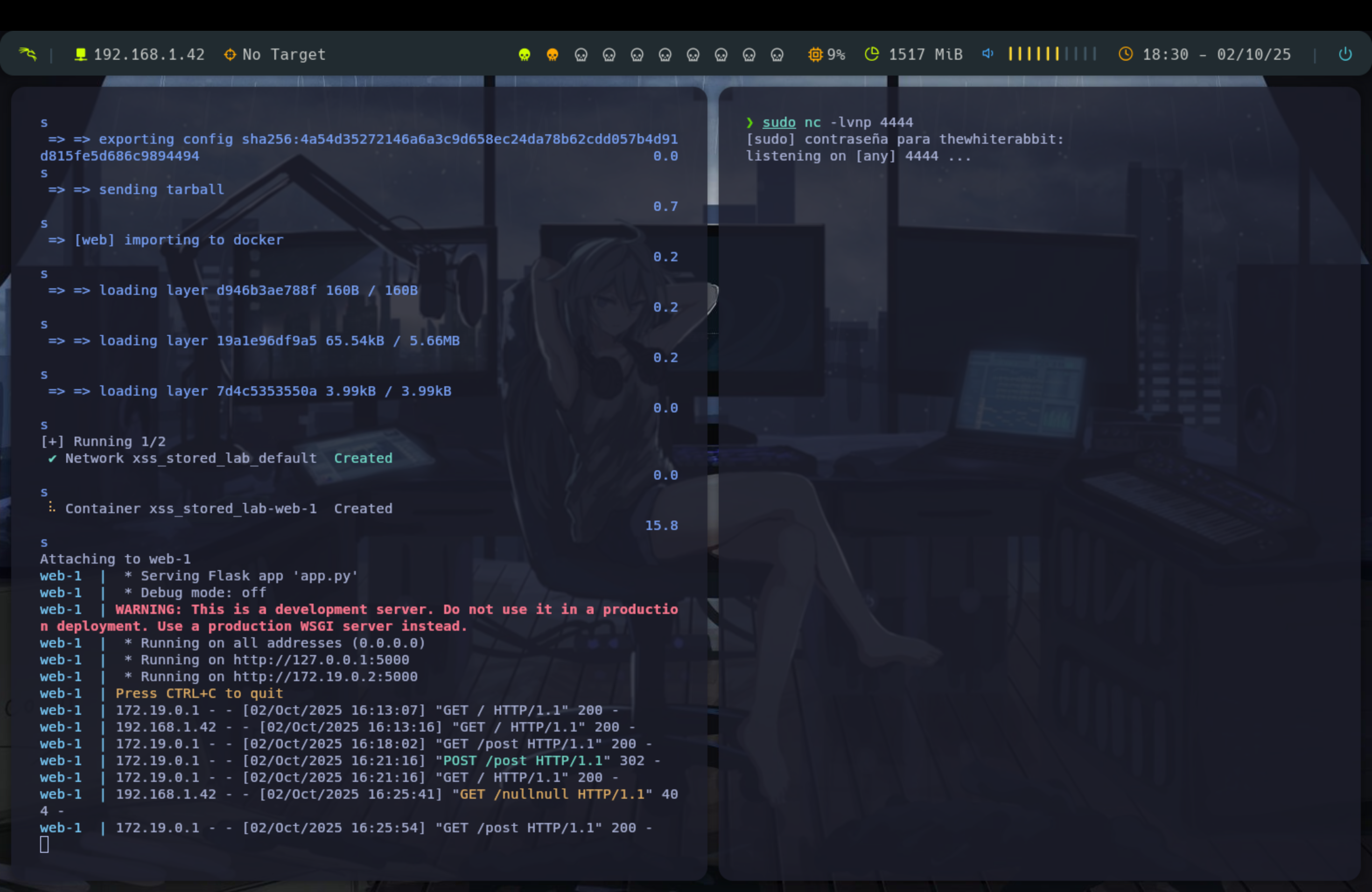This screenshot has height=892, width=1372.
Task: Switch to orange skull workspace two
Action: point(552,55)
